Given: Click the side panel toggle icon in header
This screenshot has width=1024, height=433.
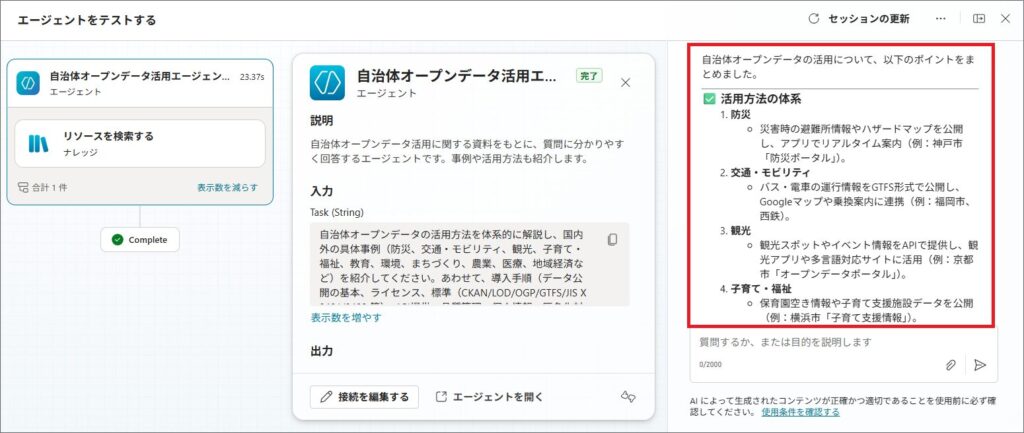Looking at the screenshot, I should coord(979,19).
